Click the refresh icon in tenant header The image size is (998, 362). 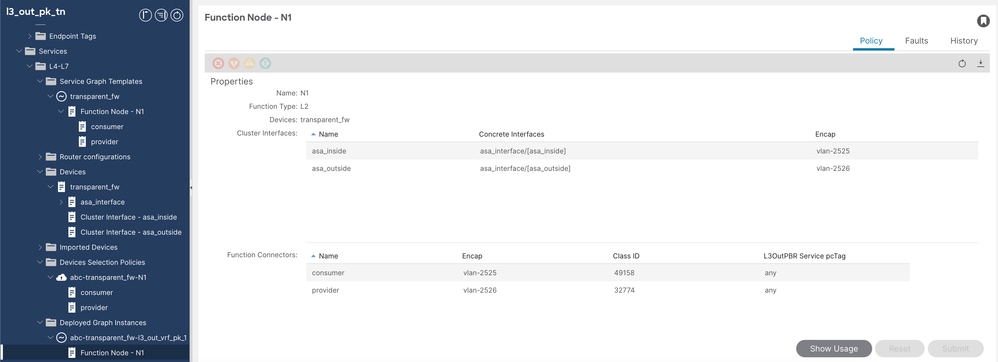point(177,15)
